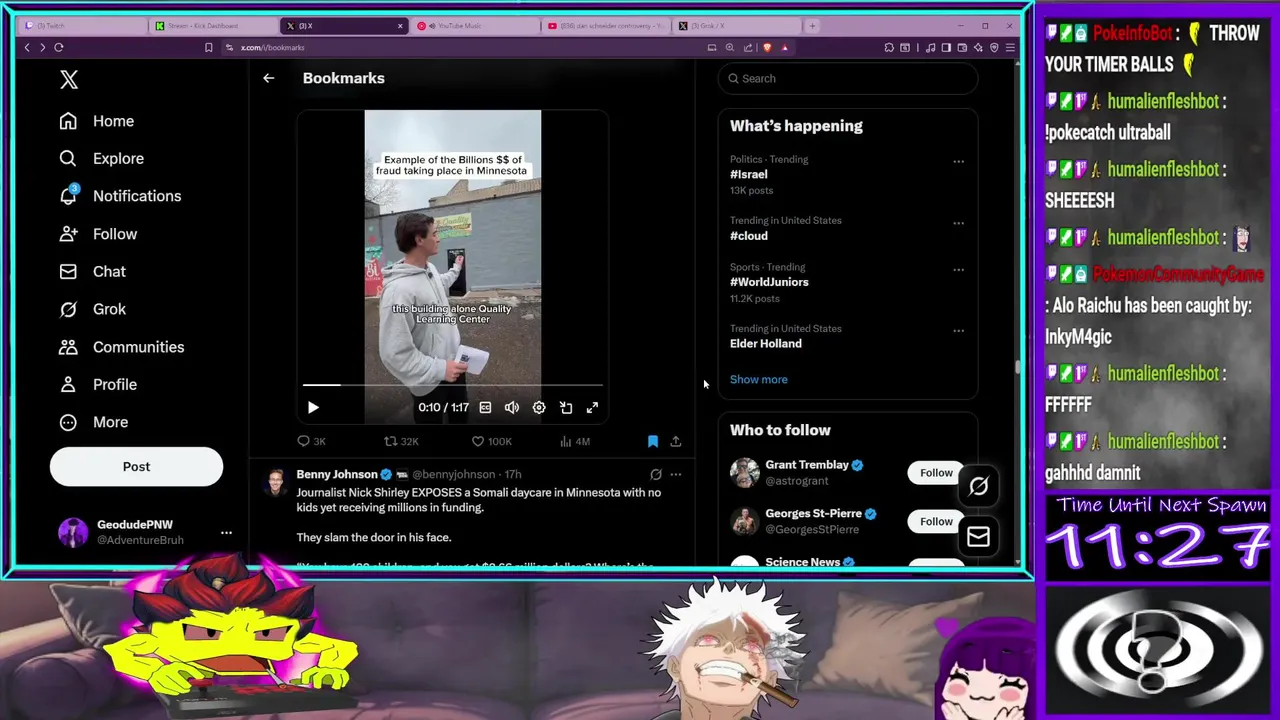Open Georges St-Pierre's profile
This screenshot has height=720, width=1280.
(813, 514)
